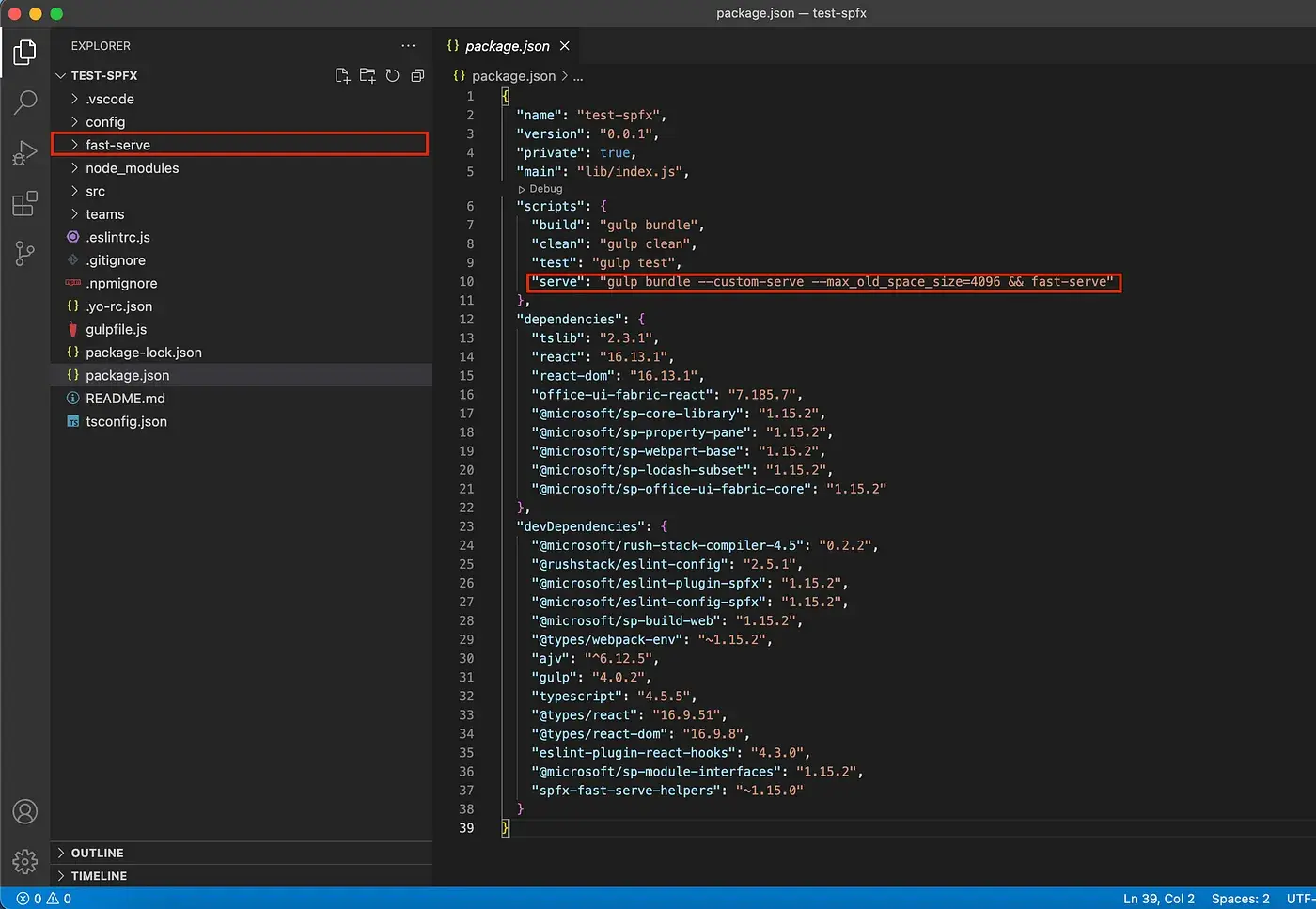
Task: Click line number 39 in the gutter
Action: pos(466,828)
